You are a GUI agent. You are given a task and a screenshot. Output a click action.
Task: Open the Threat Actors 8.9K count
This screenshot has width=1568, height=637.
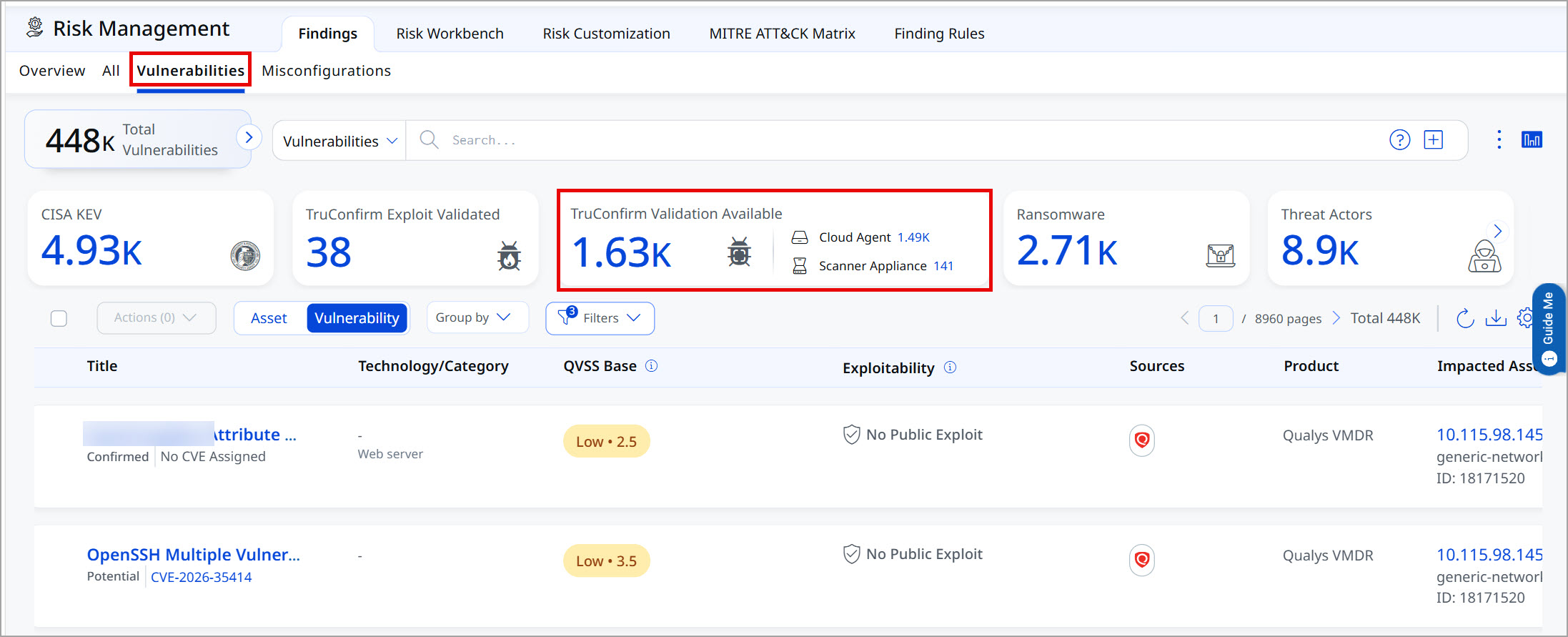pos(1320,251)
